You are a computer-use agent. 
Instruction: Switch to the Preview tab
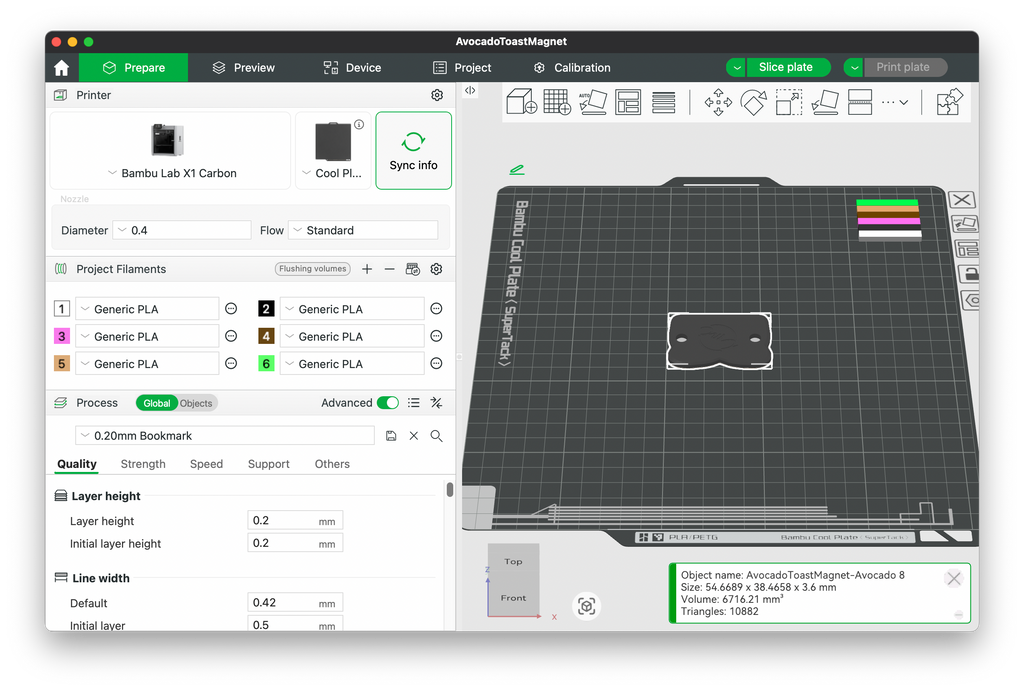coord(244,68)
